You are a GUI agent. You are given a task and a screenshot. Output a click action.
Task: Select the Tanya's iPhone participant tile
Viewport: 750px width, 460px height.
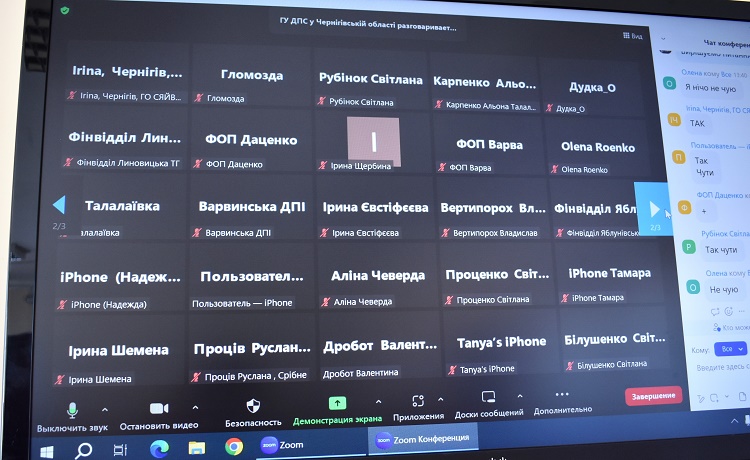(500, 345)
